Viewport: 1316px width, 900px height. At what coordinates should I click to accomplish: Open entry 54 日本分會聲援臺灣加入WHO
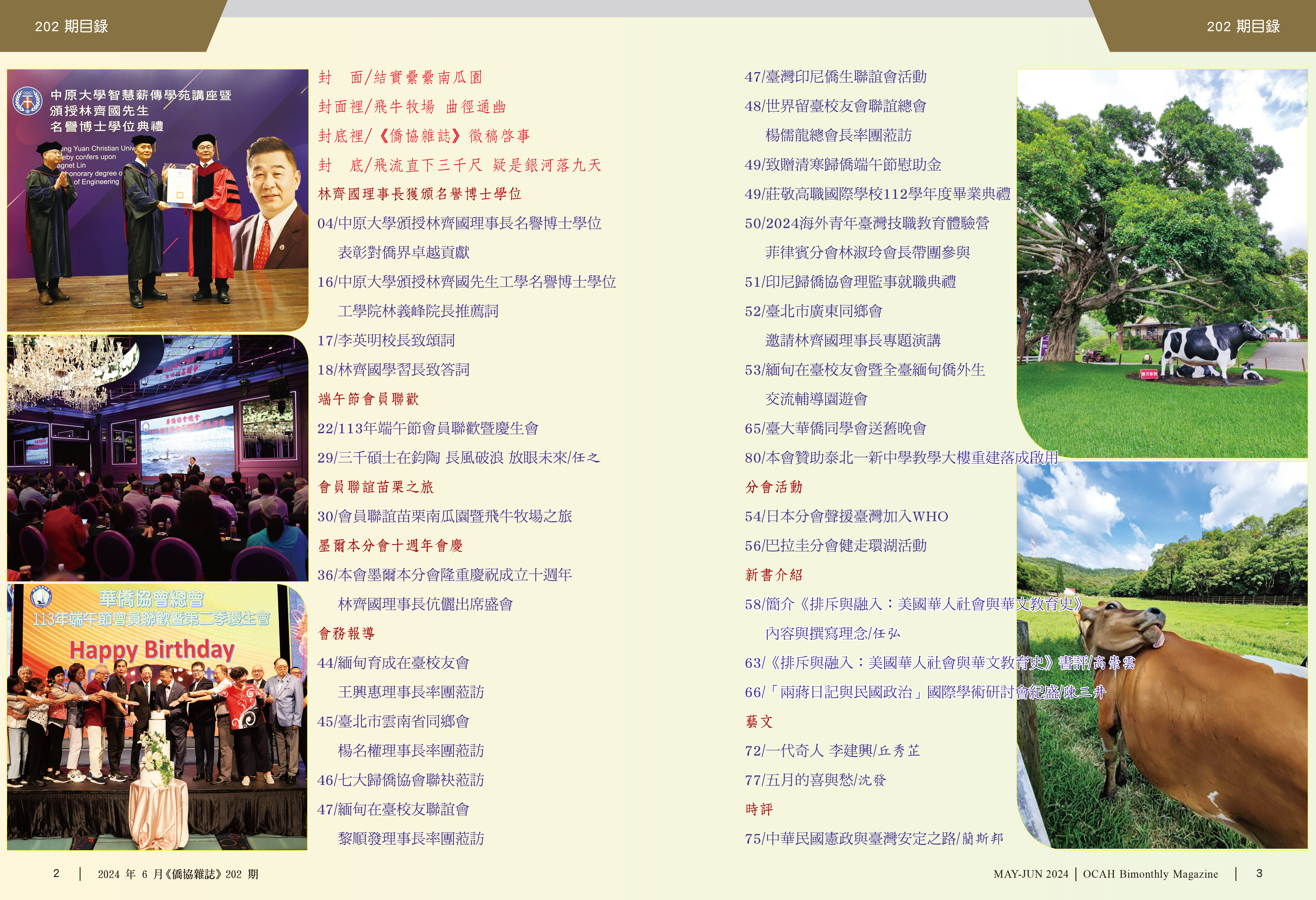pyautogui.click(x=846, y=516)
